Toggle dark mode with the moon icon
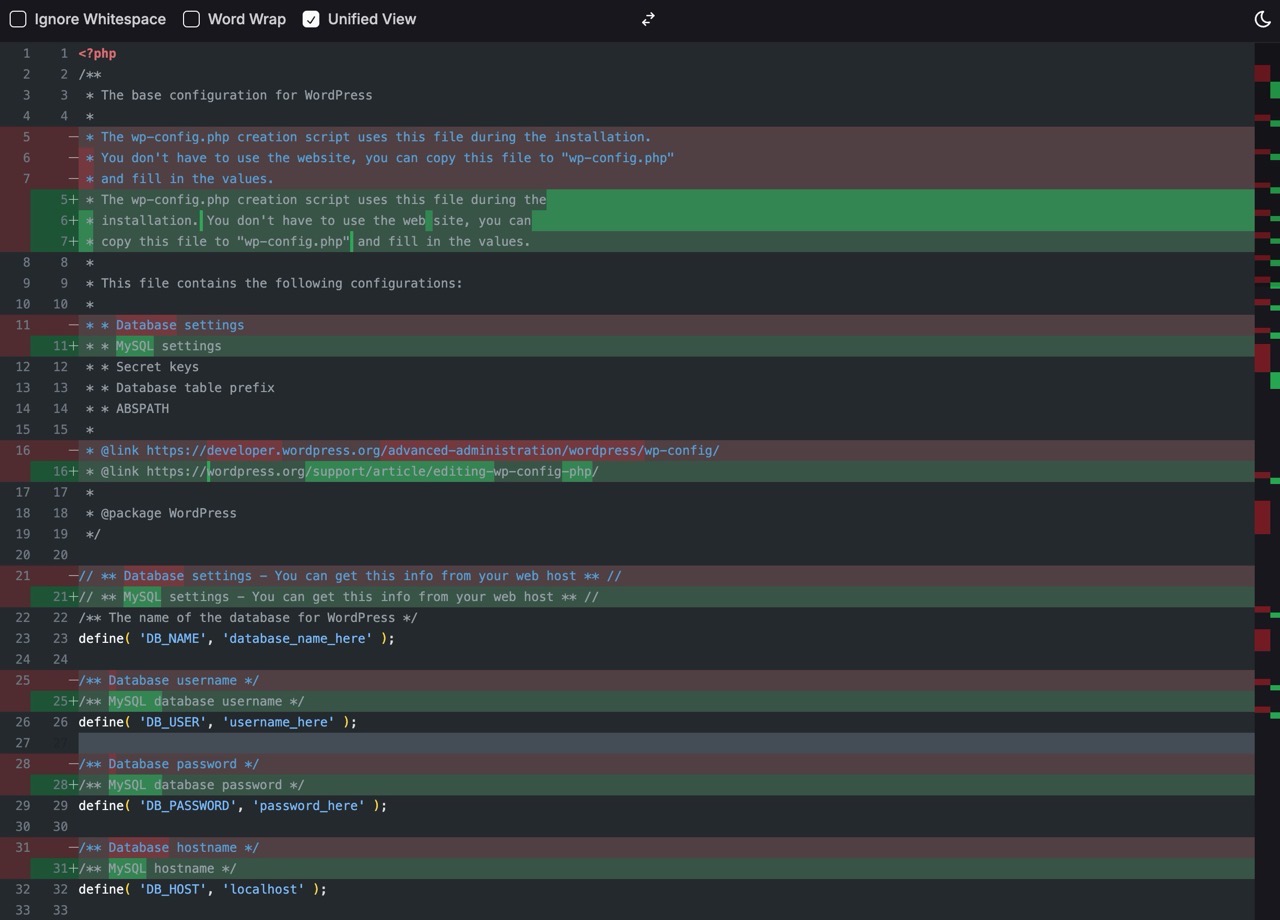Viewport: 1280px width, 920px height. pyautogui.click(x=1262, y=19)
